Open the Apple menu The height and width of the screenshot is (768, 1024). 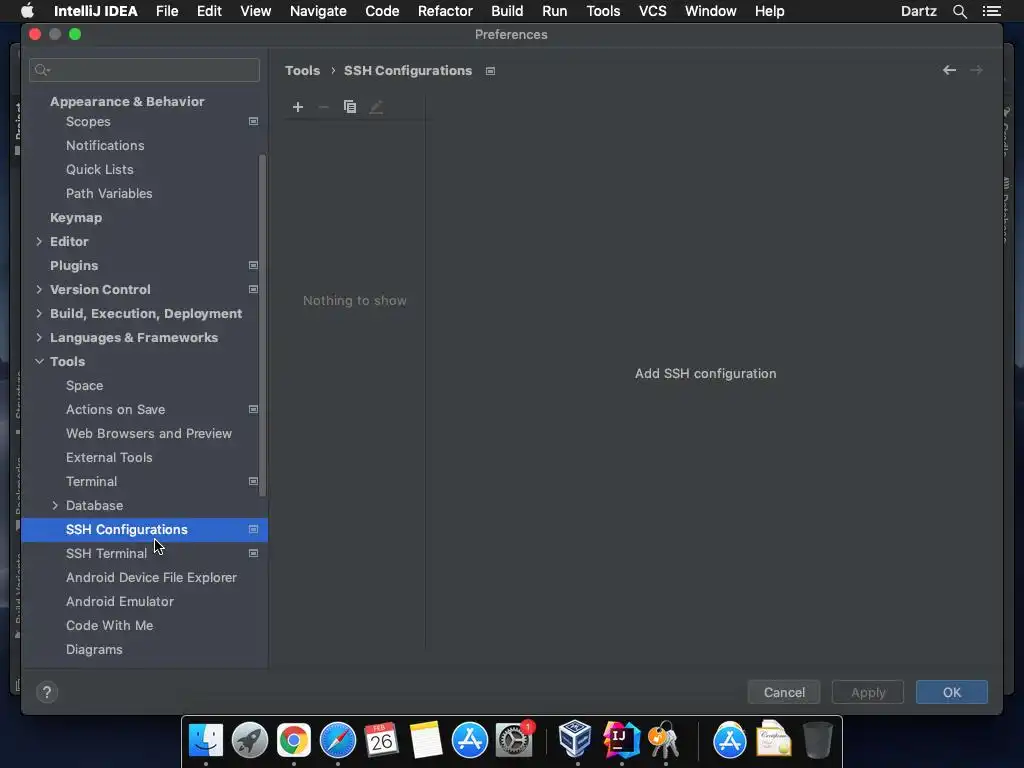click(x=27, y=11)
